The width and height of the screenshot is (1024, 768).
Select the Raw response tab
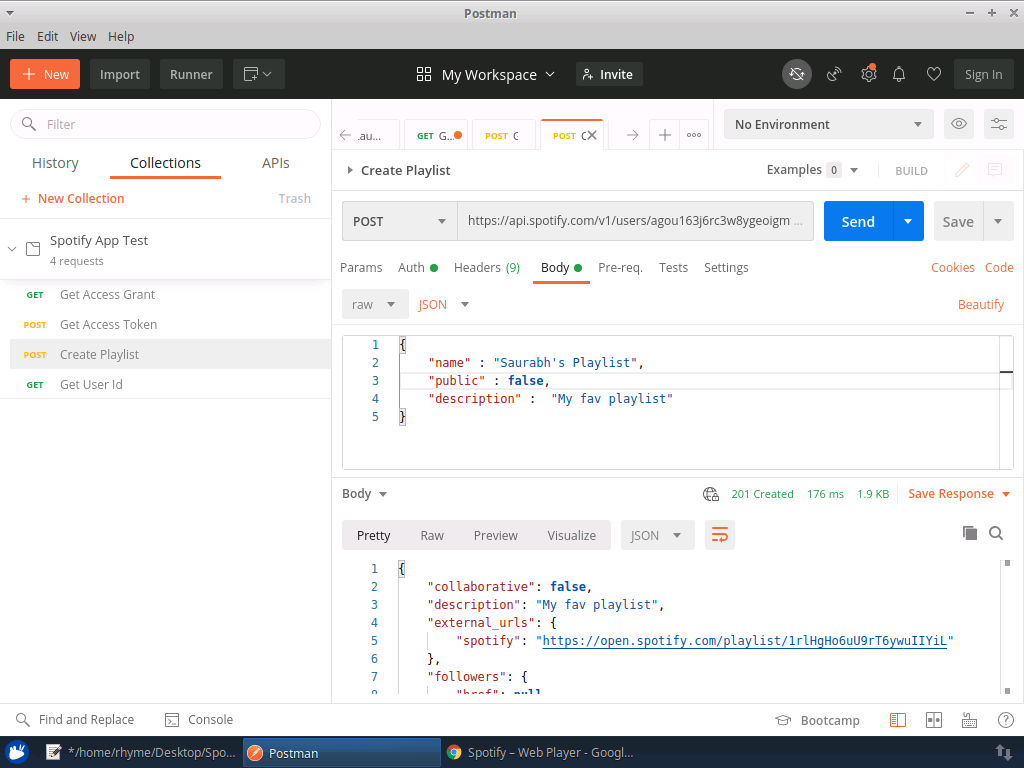click(431, 535)
